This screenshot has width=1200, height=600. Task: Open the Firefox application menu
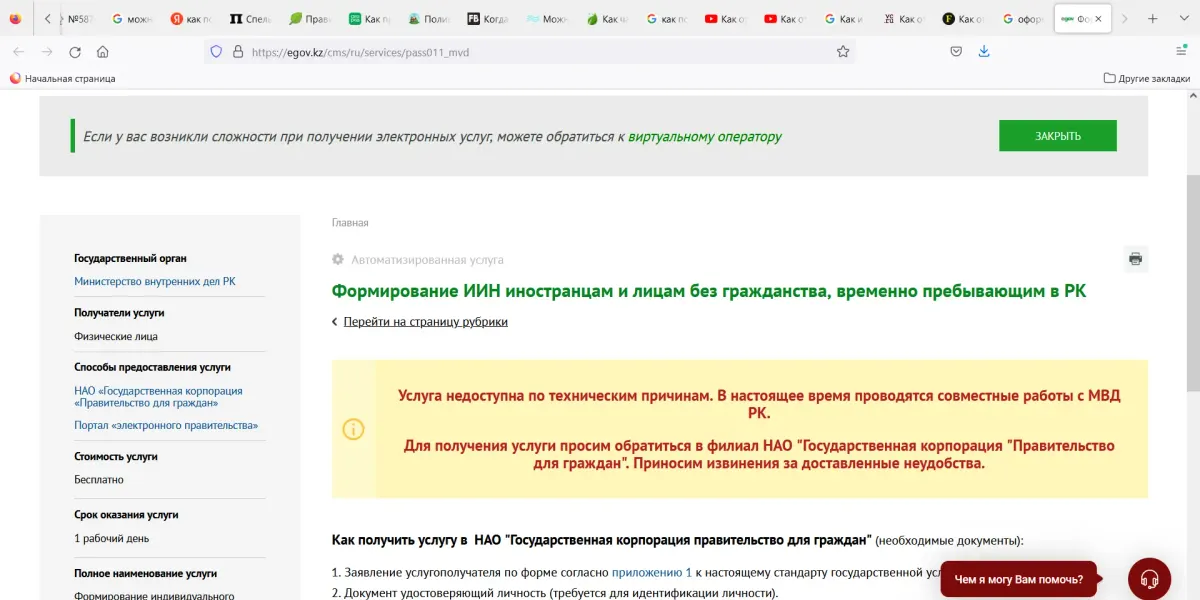pos(1181,52)
